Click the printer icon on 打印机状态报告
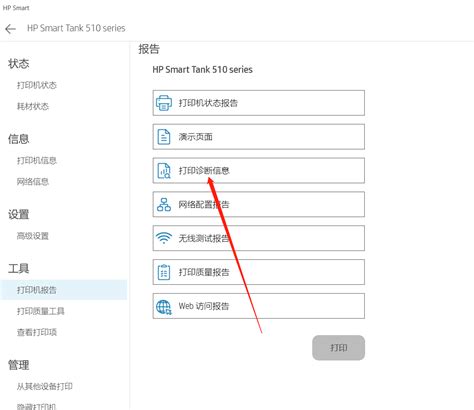 [x=164, y=103]
